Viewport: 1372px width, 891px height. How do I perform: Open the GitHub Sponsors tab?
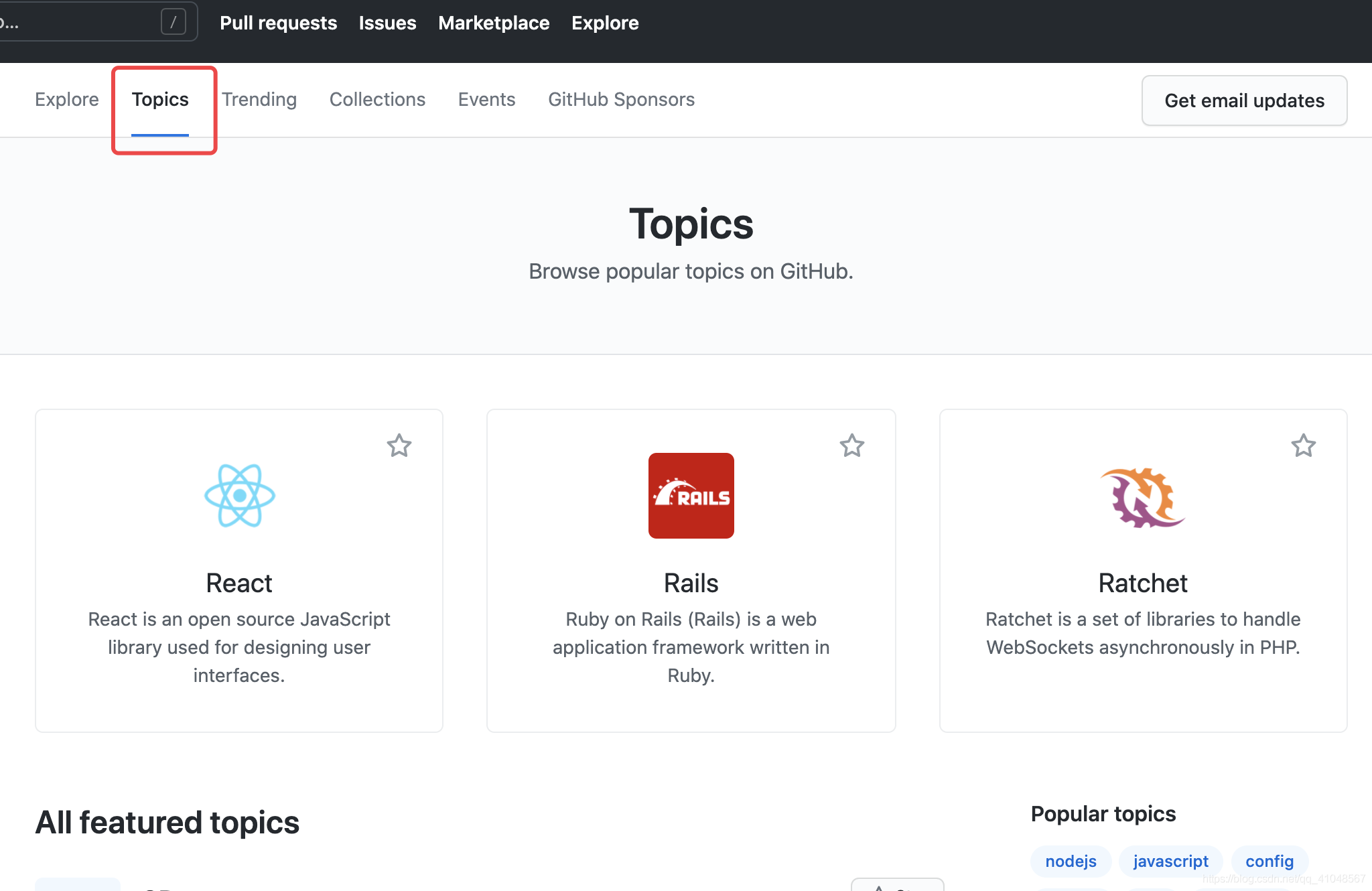pyautogui.click(x=621, y=99)
